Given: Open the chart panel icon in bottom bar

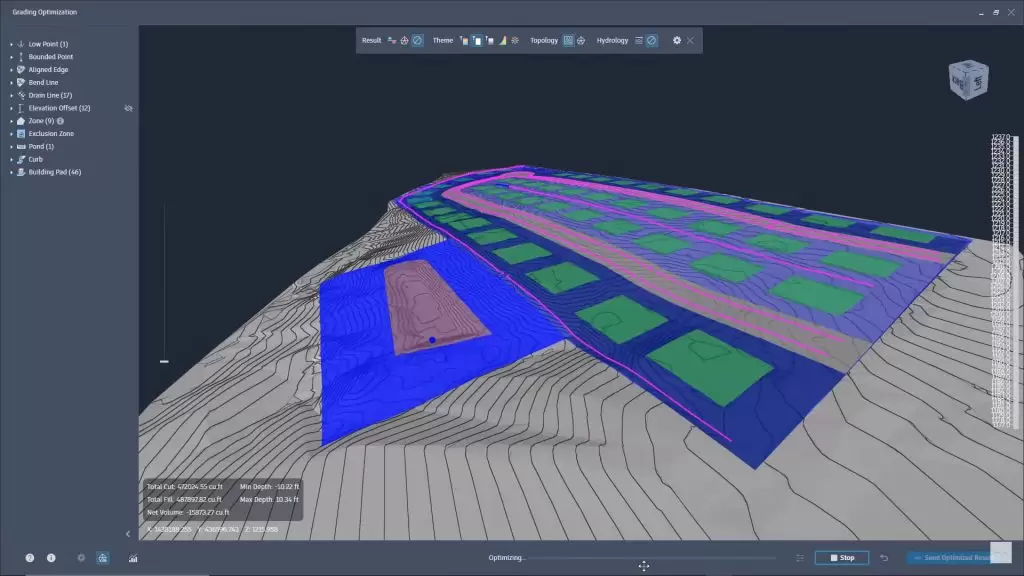Looking at the screenshot, I should coord(133,558).
